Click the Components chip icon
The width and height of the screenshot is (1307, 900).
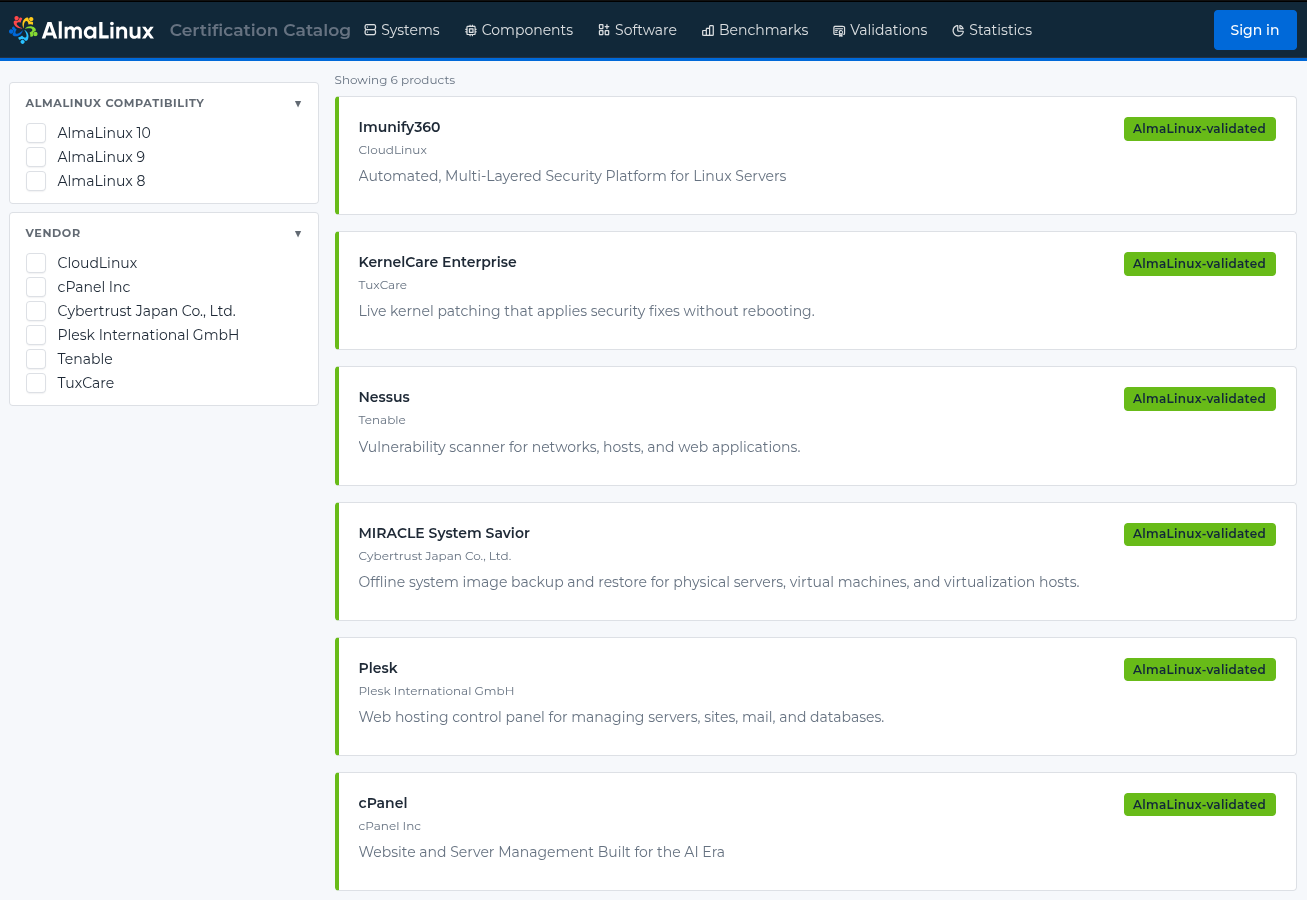tap(471, 31)
